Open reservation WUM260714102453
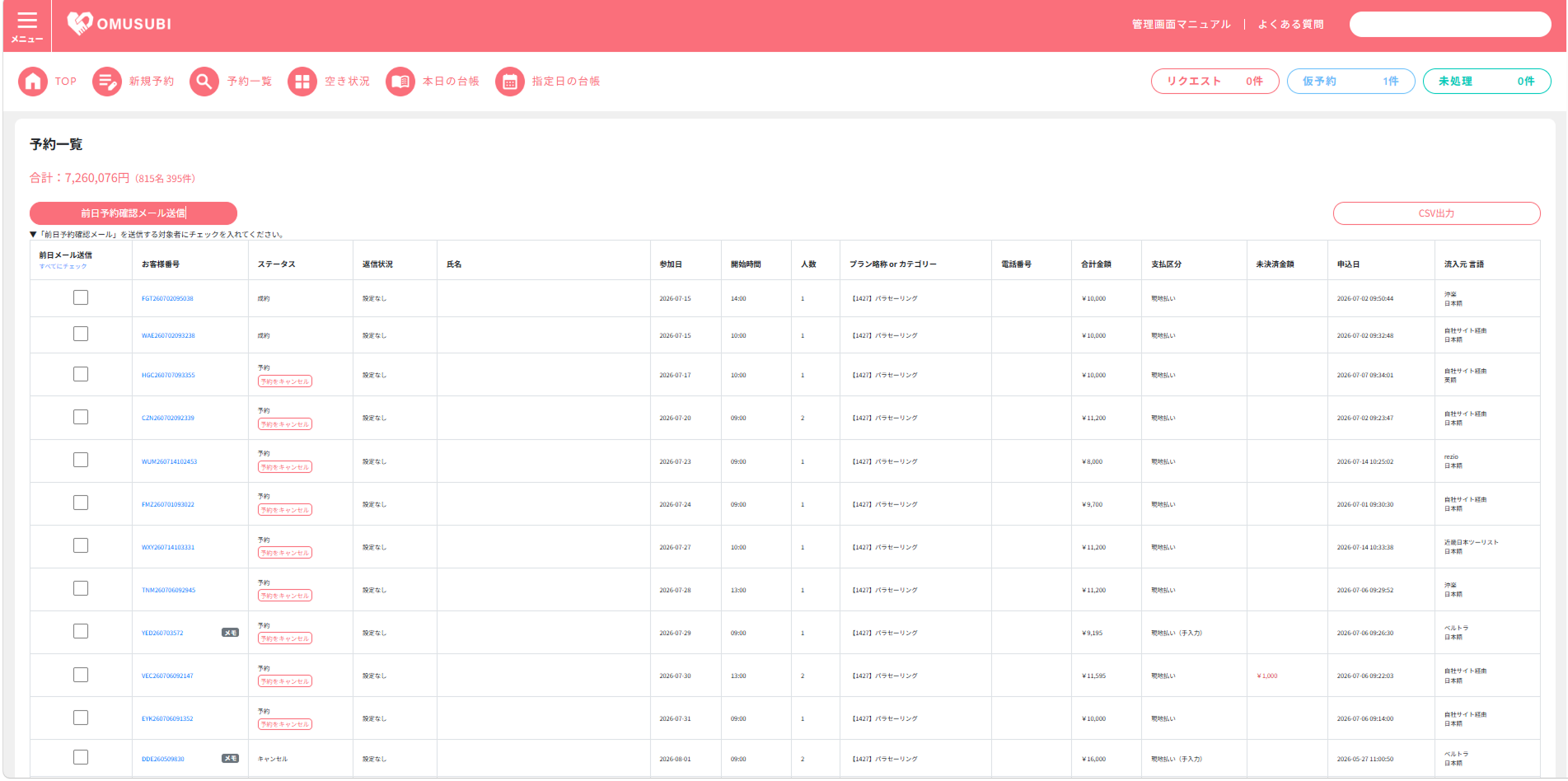Screen dimensions: 1568x781 pyautogui.click(x=169, y=462)
